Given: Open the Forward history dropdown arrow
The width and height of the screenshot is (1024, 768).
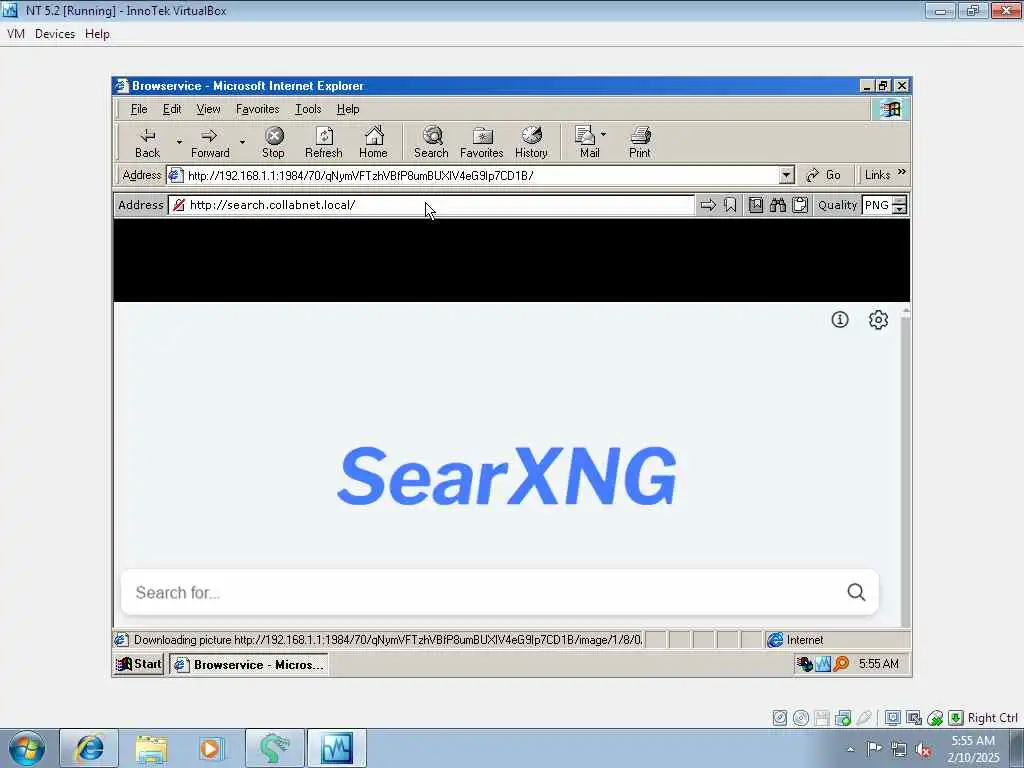Looking at the screenshot, I should (242, 142).
